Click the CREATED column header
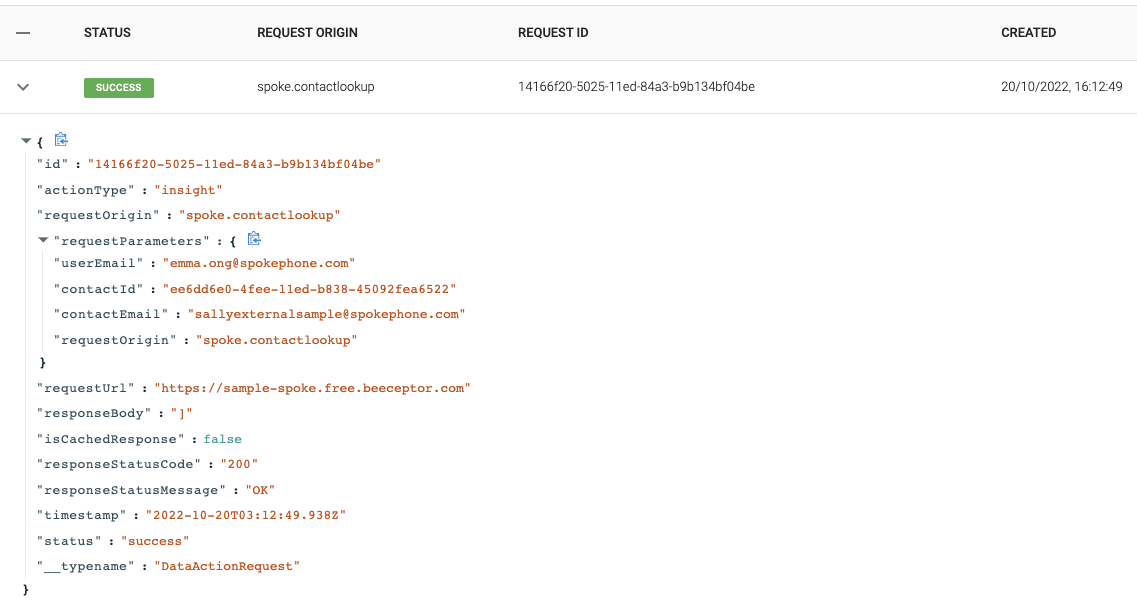 click(x=1028, y=31)
